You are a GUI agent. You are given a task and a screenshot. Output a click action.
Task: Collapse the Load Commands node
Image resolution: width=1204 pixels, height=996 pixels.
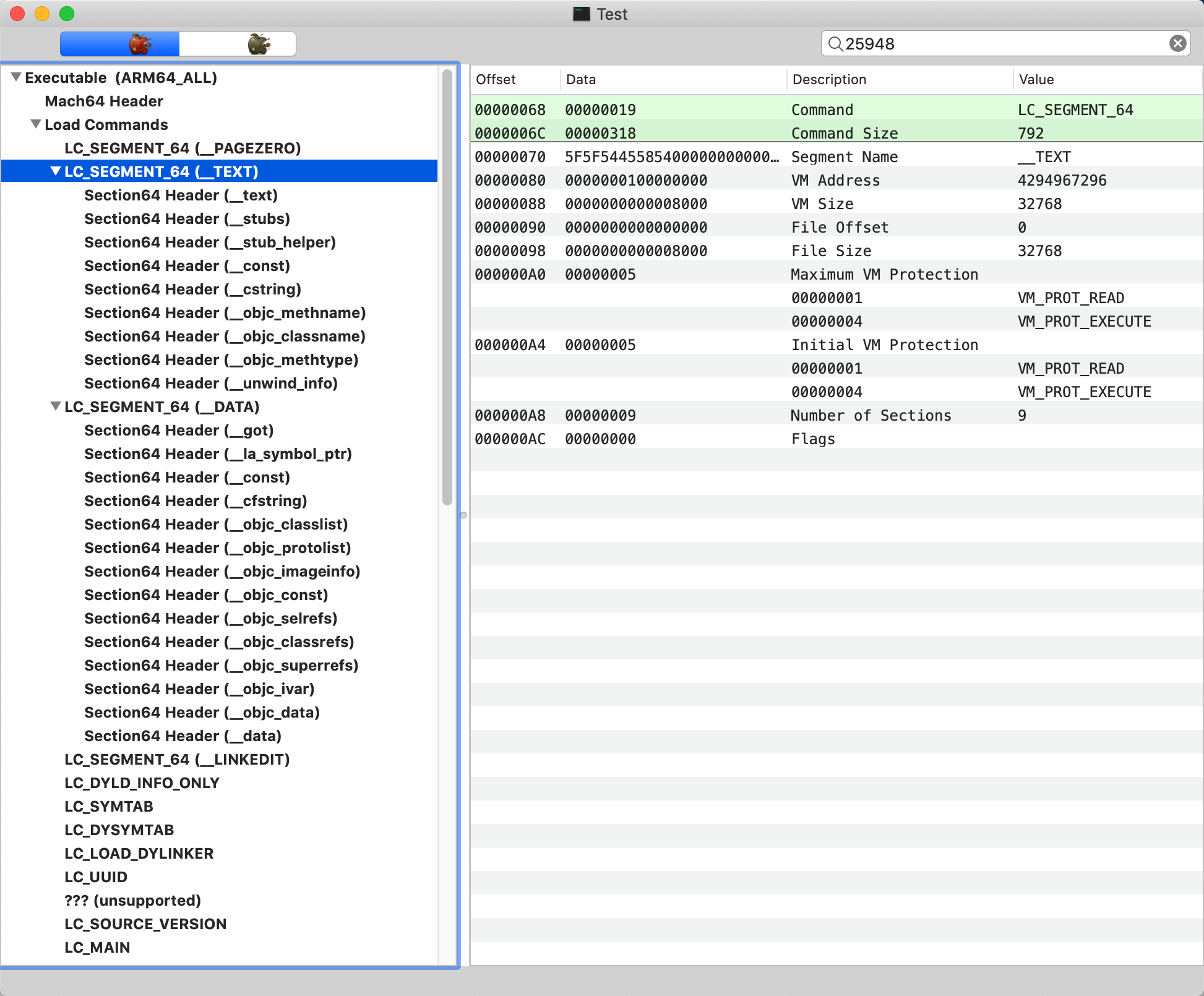[36, 124]
